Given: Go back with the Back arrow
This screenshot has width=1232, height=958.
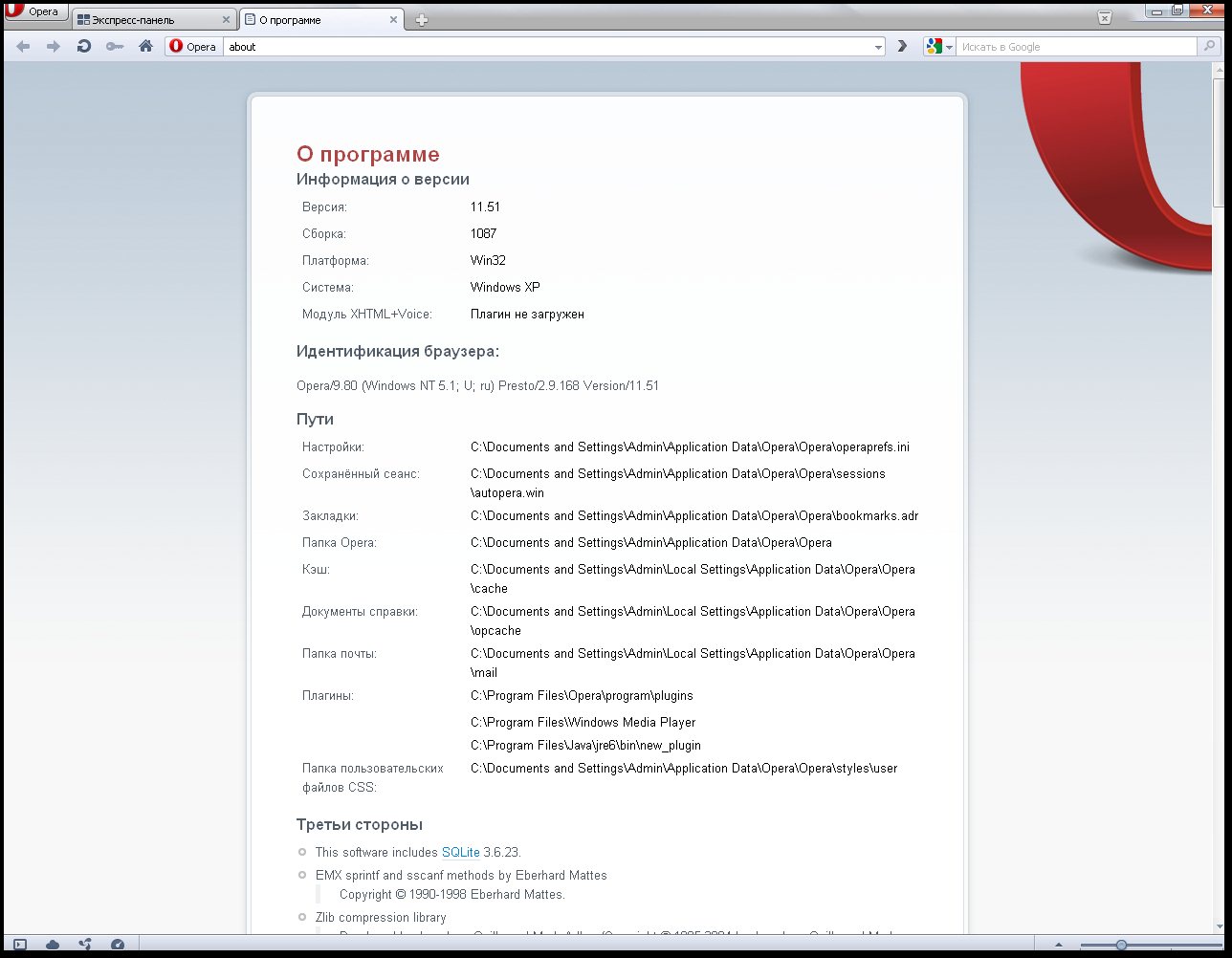Looking at the screenshot, I should (x=24, y=46).
